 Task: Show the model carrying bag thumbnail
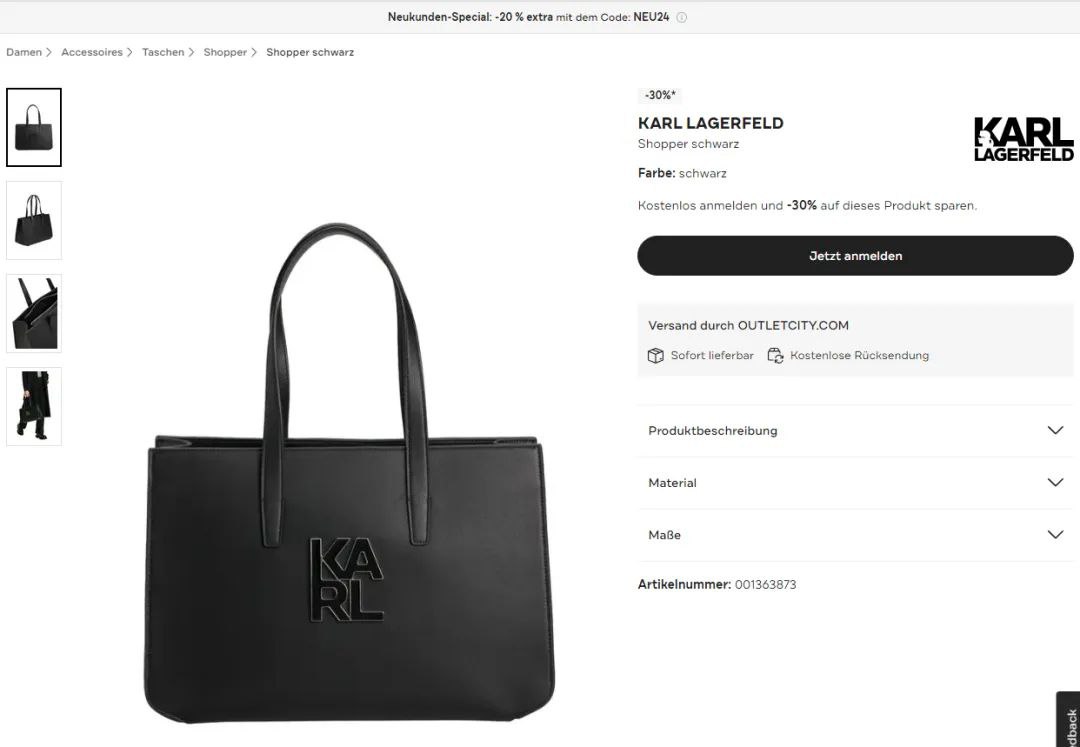34,406
